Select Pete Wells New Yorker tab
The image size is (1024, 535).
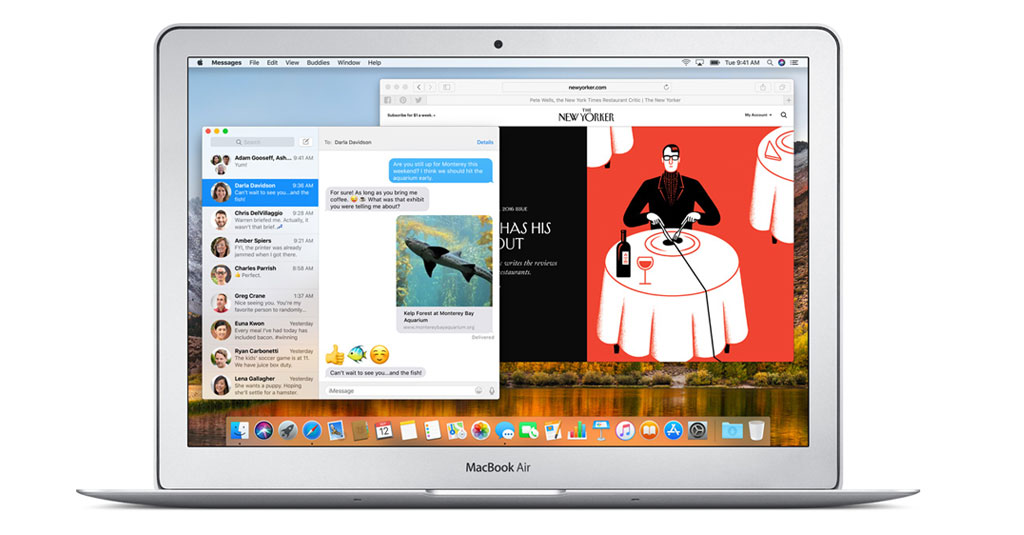[605, 100]
